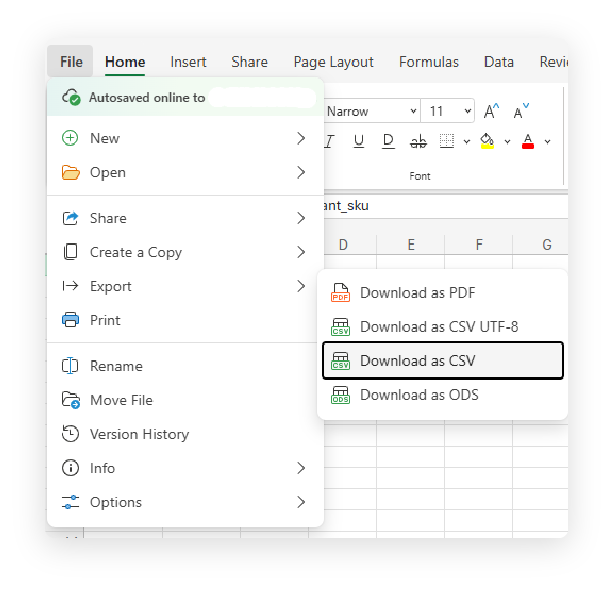Go to the Page Layout tab
The height and width of the screenshot is (591, 614).
(334, 62)
